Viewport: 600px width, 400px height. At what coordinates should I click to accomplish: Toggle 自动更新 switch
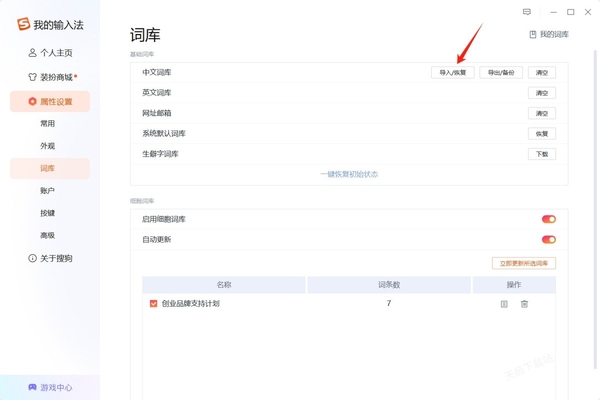click(548, 240)
